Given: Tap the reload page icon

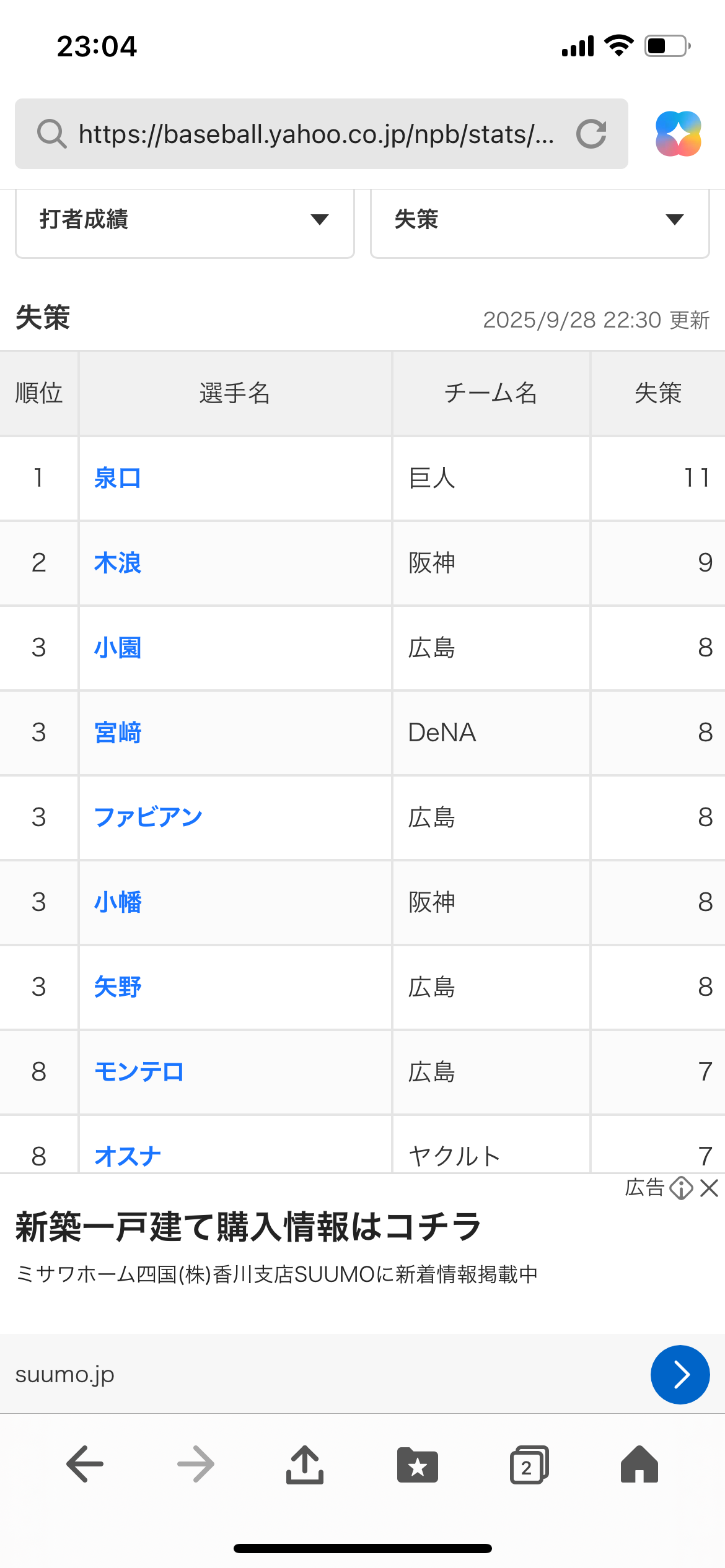Looking at the screenshot, I should pos(591,134).
